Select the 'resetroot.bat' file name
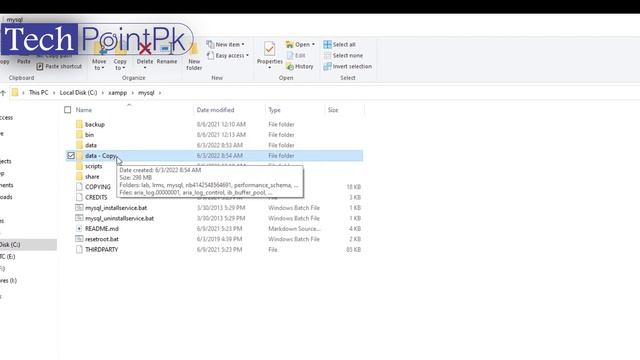 102,239
